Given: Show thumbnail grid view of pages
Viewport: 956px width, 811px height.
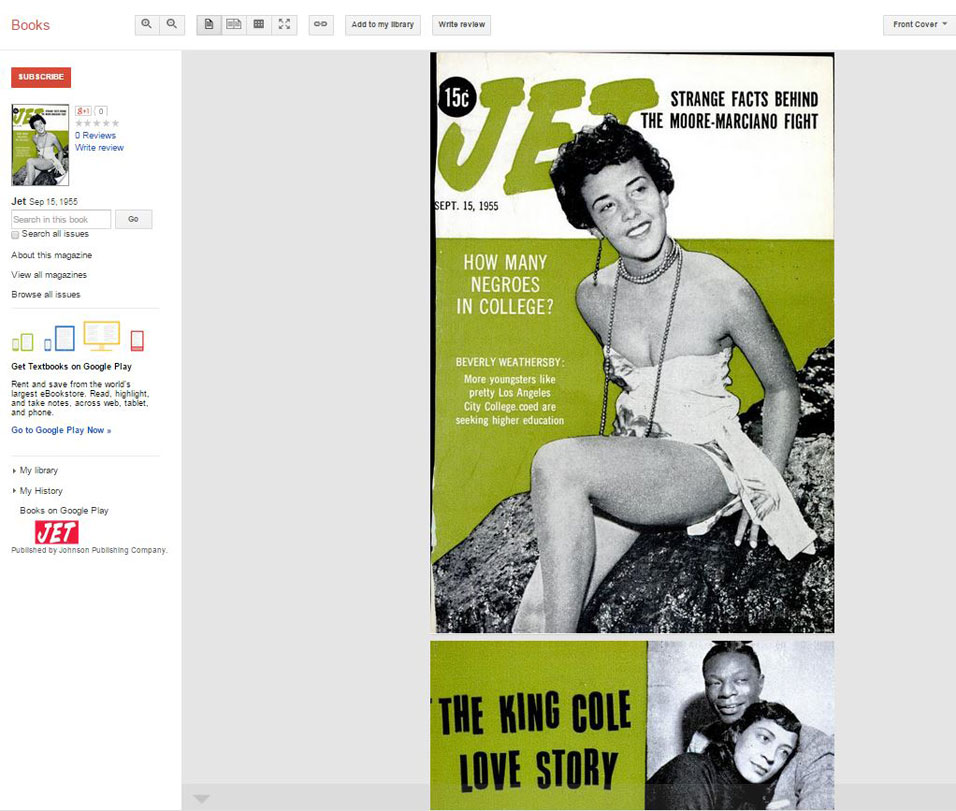Looking at the screenshot, I should click(x=259, y=24).
